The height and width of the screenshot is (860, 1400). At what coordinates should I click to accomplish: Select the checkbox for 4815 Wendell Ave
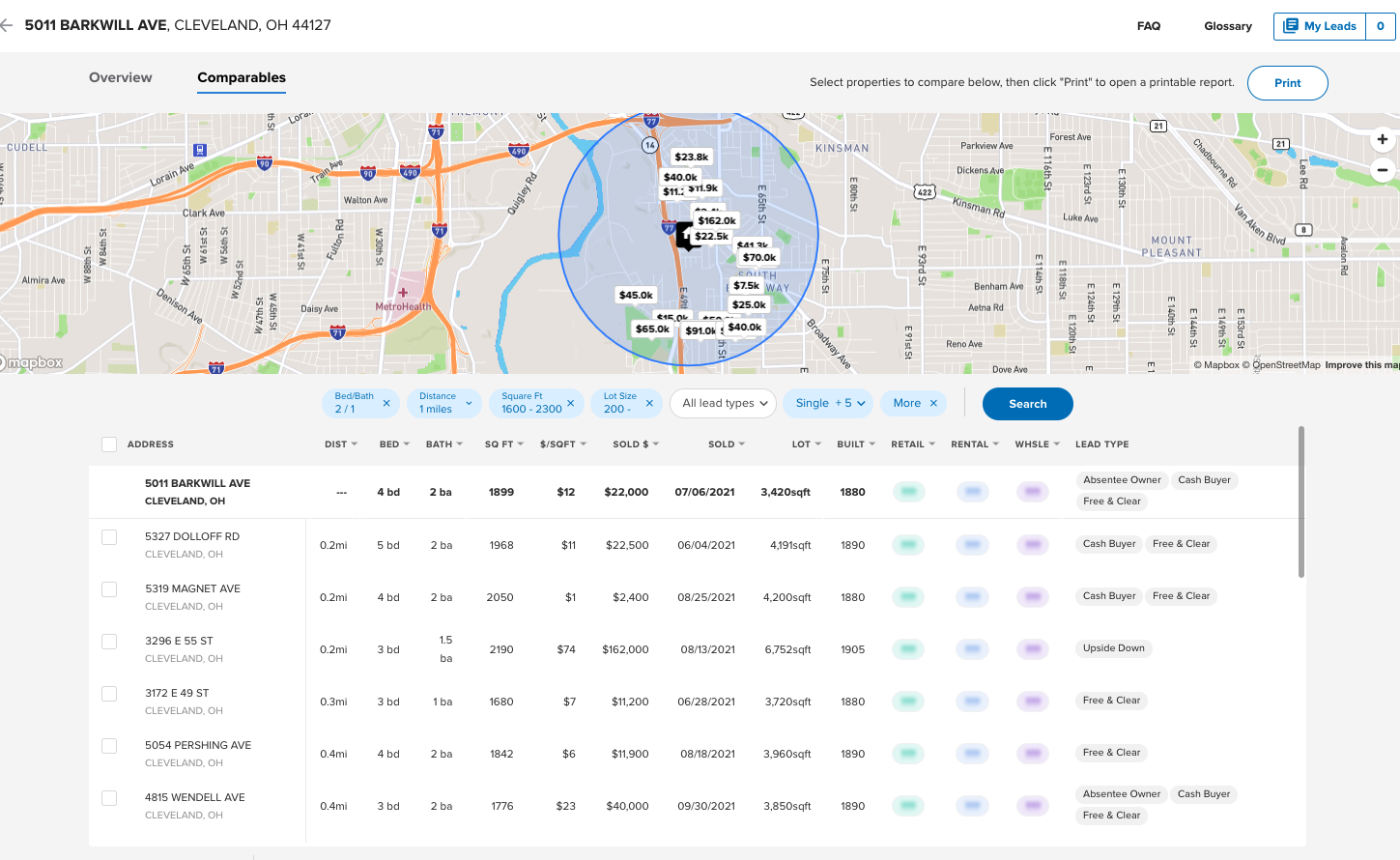[x=108, y=799]
